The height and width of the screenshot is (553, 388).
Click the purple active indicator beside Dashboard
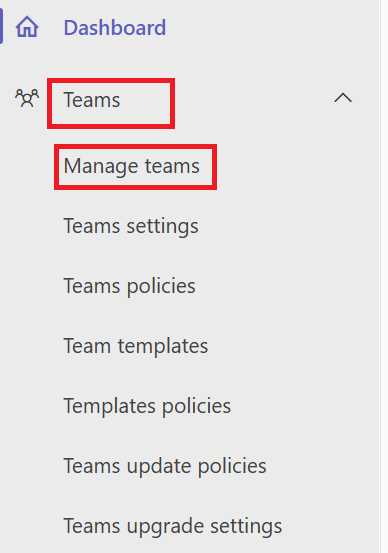[x=1, y=26]
